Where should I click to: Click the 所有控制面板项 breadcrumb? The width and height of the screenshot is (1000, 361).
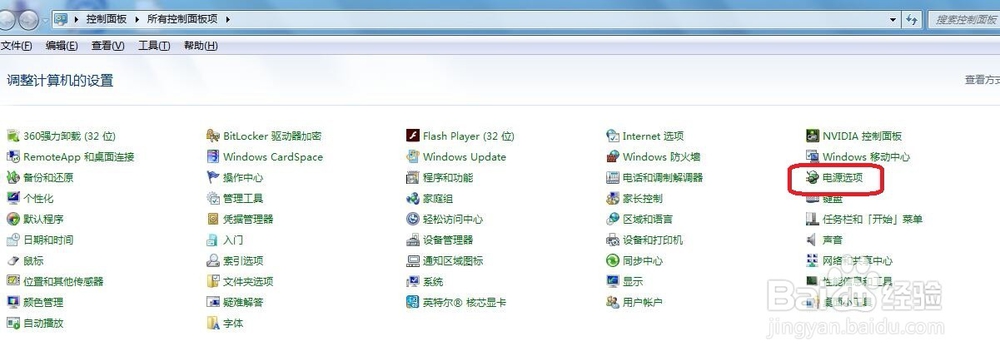(182, 20)
